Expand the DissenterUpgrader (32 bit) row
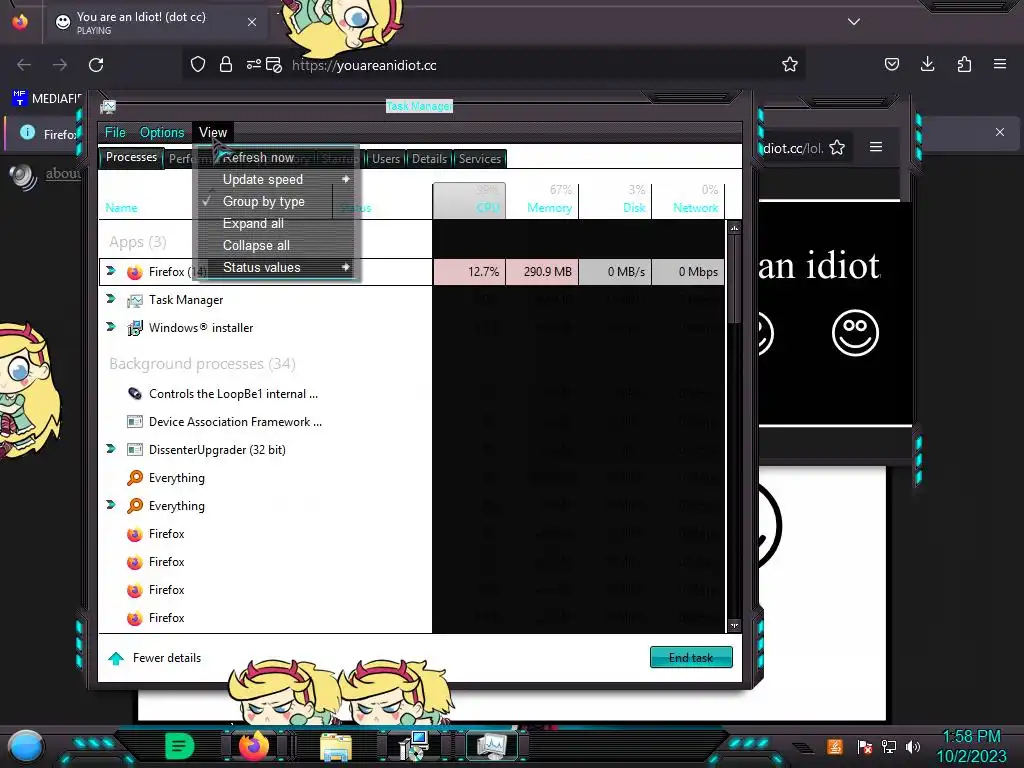The height and width of the screenshot is (768, 1024). click(110, 449)
